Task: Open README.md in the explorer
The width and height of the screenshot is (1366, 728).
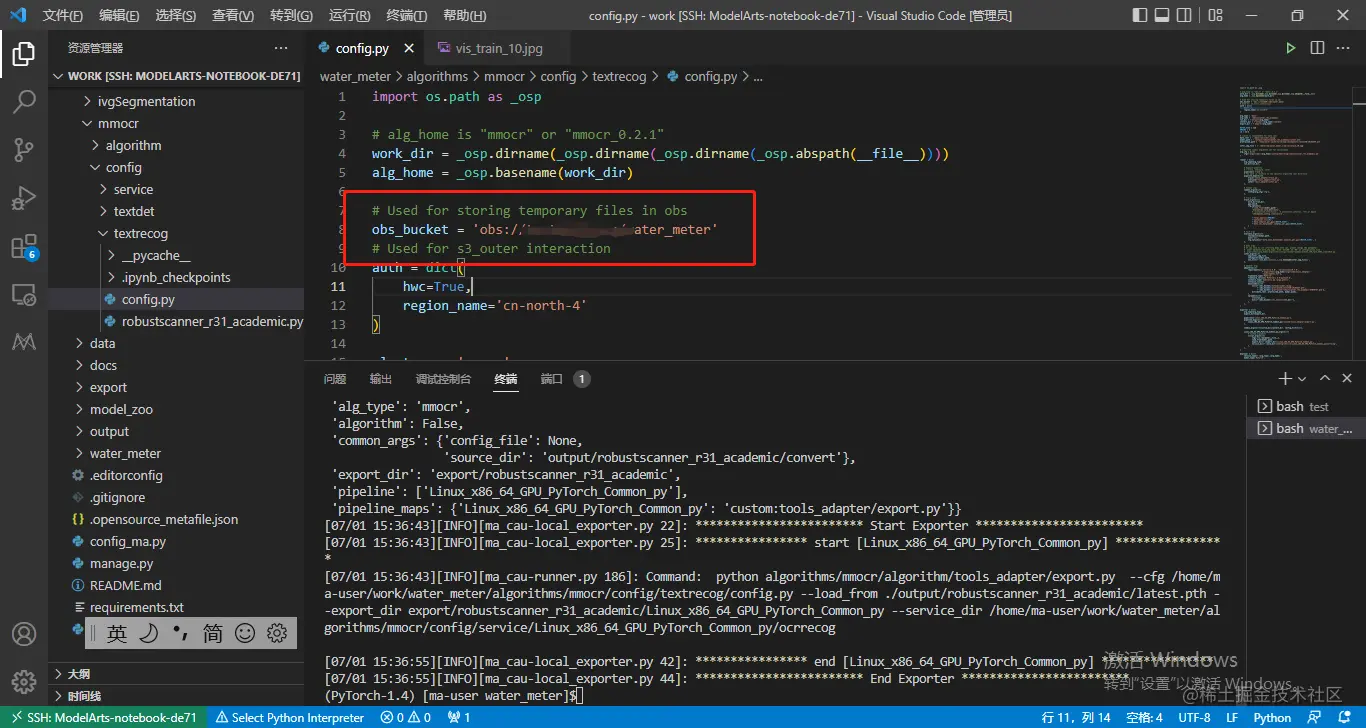Action: [176, 585]
